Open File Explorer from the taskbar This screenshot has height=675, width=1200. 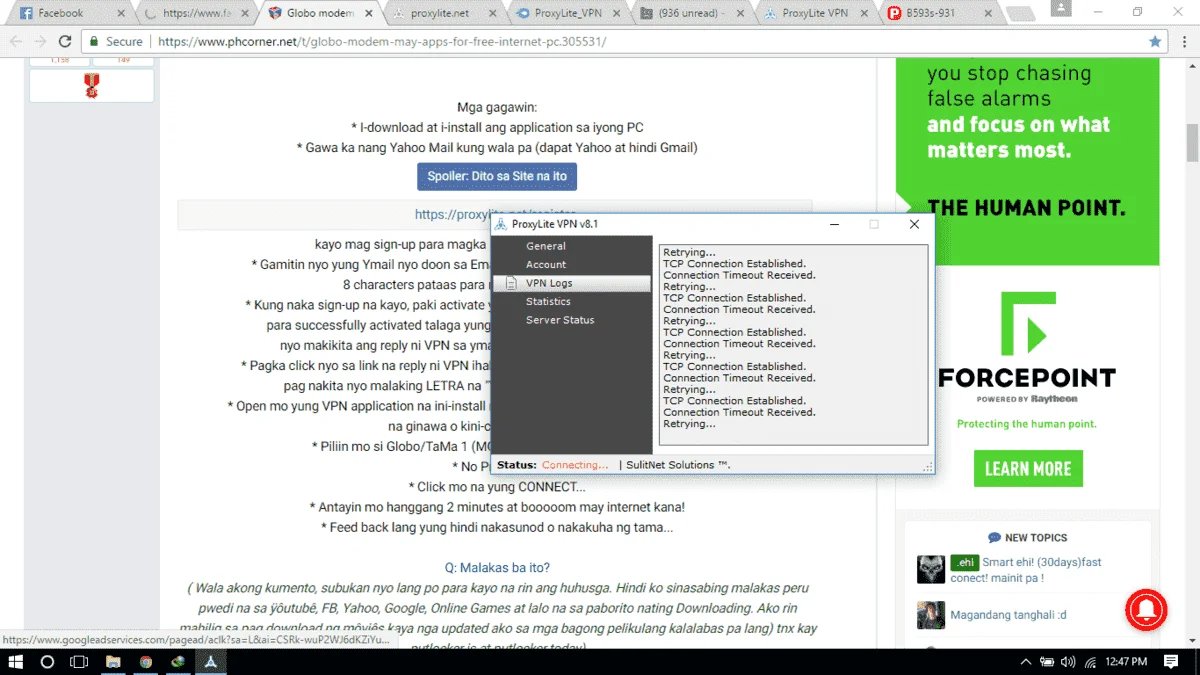pos(113,662)
